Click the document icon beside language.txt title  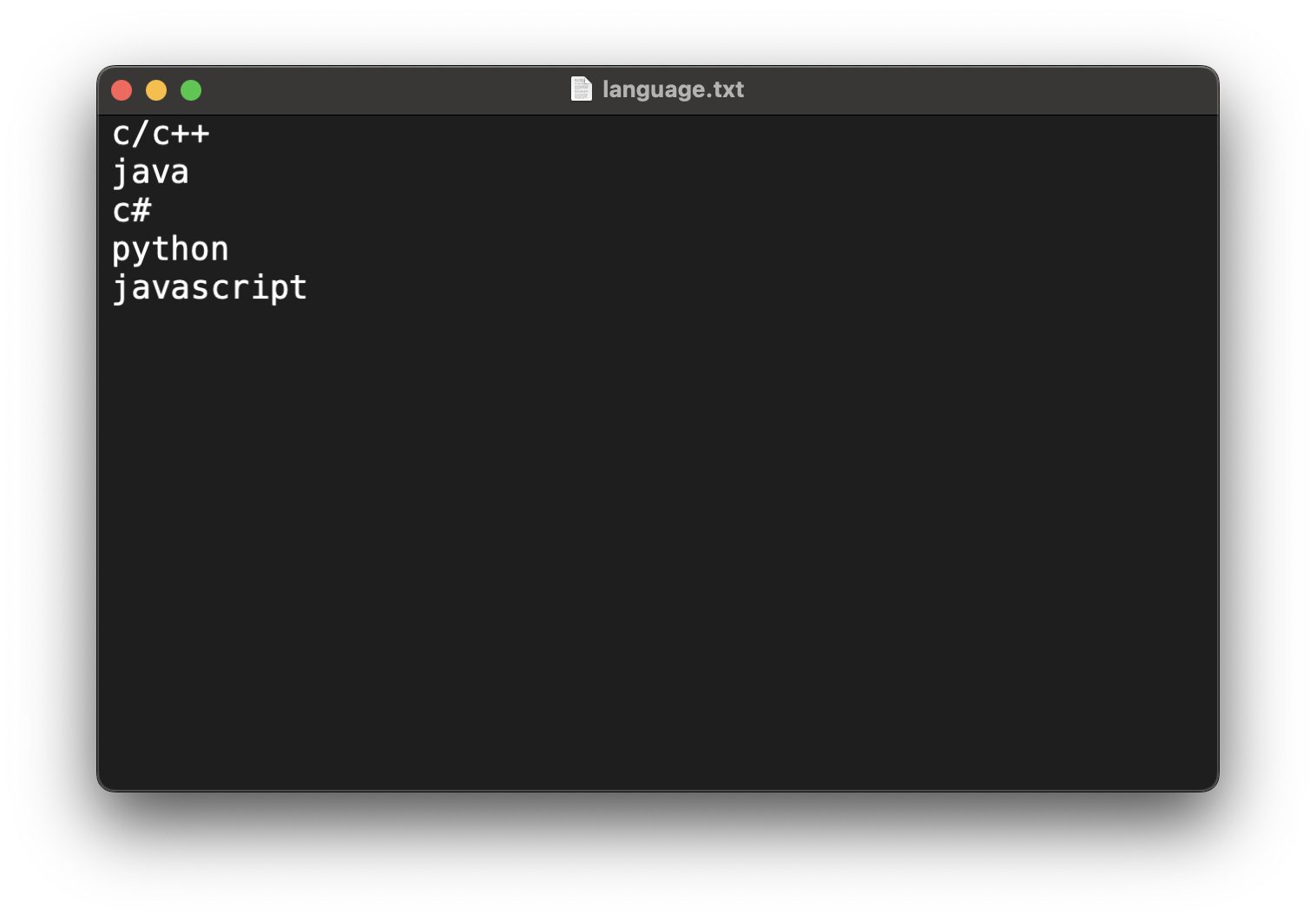coord(581,89)
